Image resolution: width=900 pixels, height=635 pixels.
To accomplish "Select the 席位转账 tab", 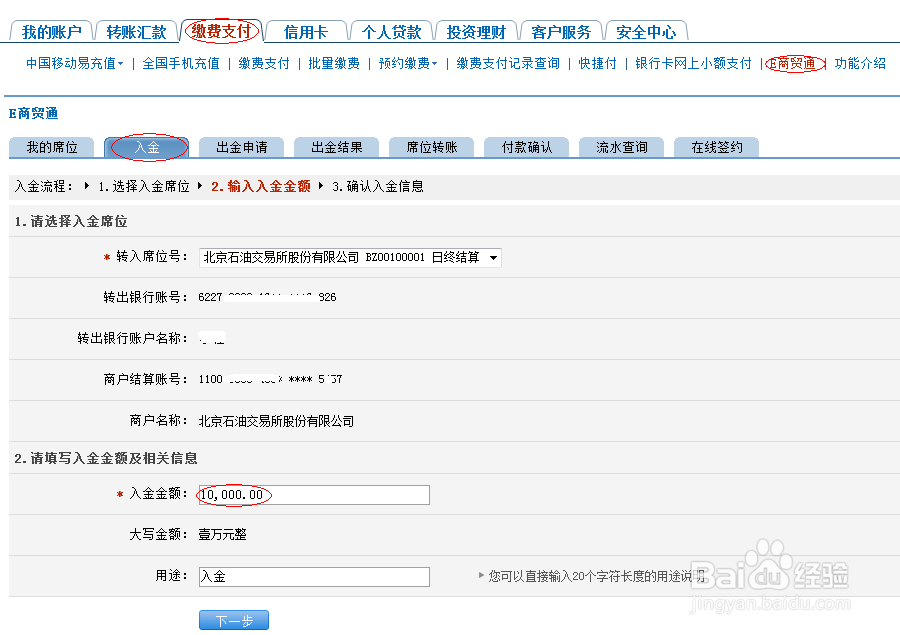I will [x=431, y=146].
